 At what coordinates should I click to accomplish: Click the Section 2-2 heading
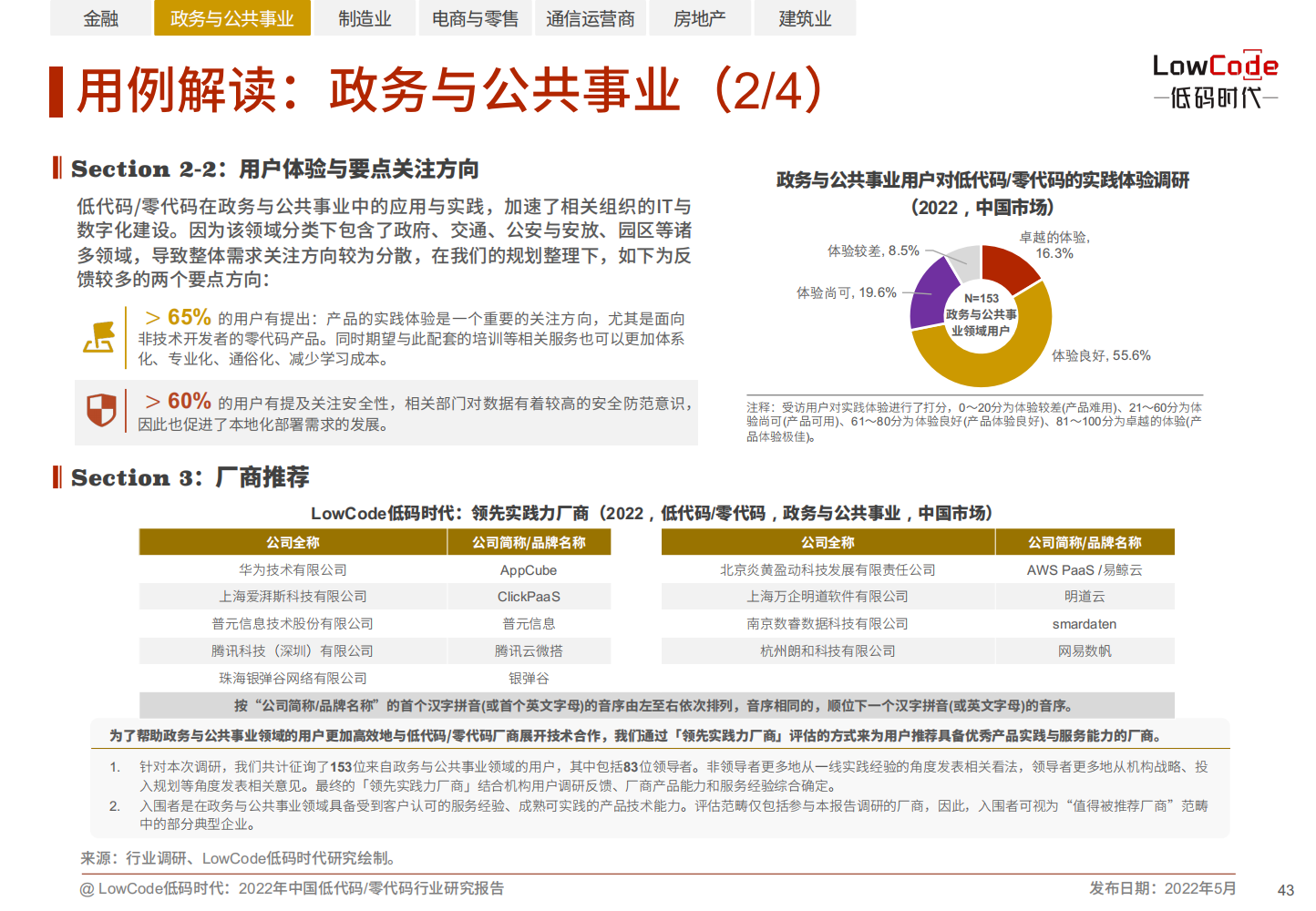coord(274,169)
